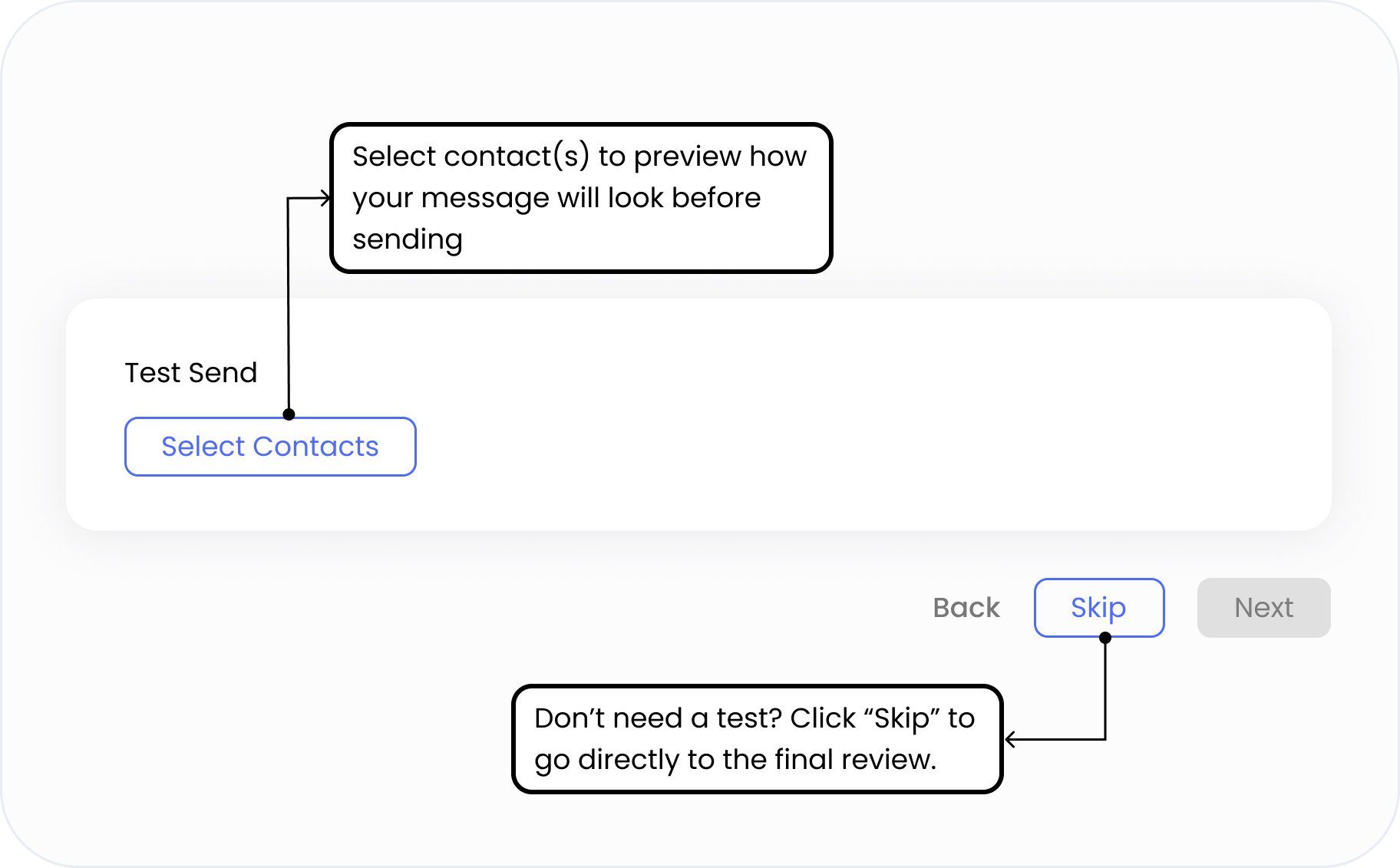1400x868 pixels.
Task: Click the Test Send heading
Action: click(191, 373)
